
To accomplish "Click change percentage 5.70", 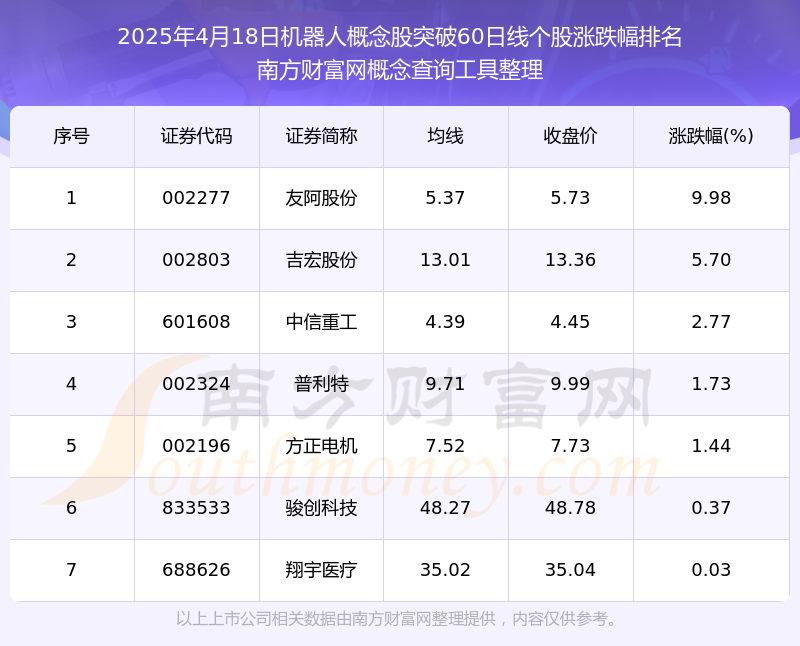I will click(711, 260).
